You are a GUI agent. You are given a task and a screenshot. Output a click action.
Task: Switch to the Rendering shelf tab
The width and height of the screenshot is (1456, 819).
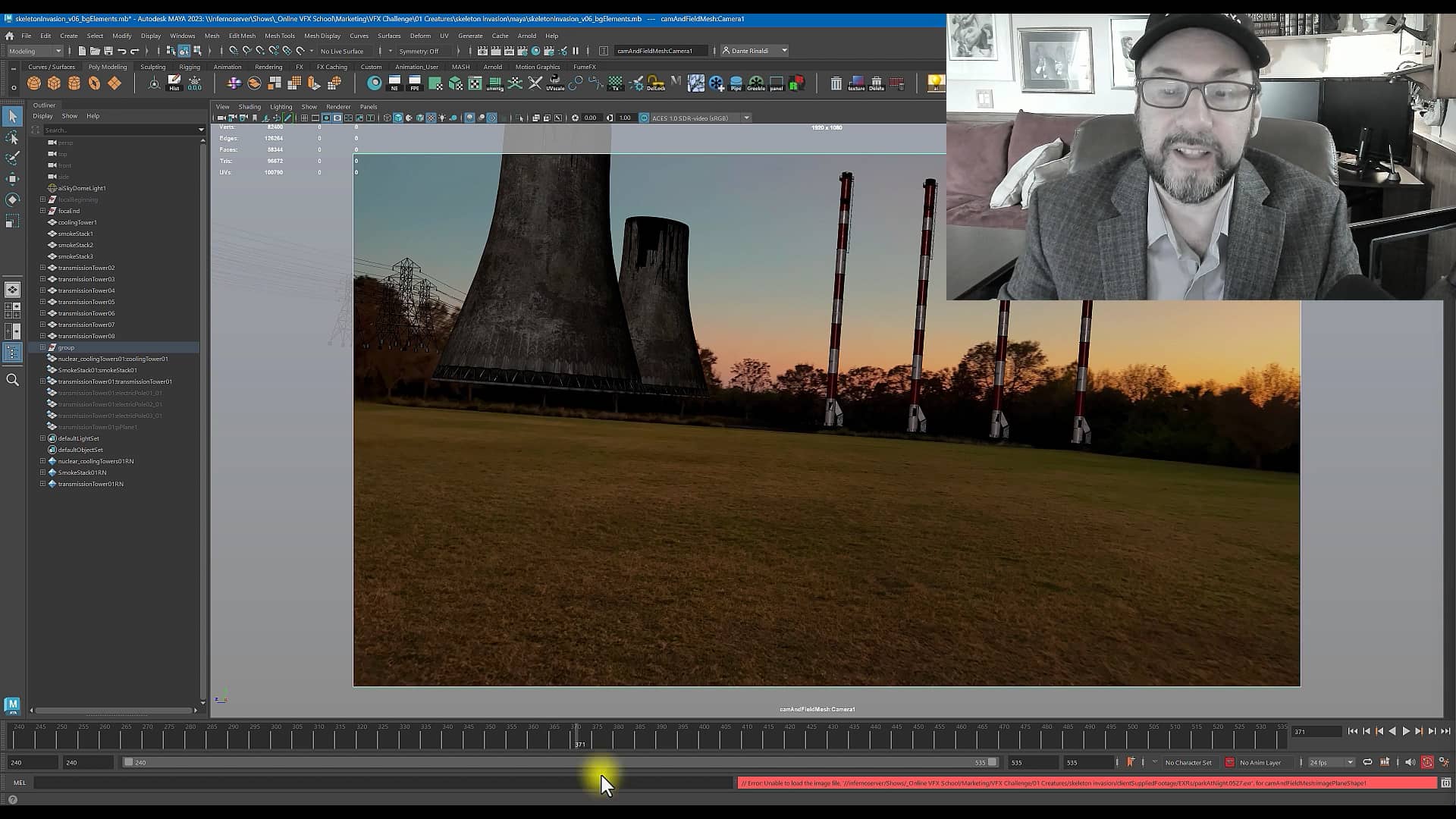pyautogui.click(x=268, y=67)
